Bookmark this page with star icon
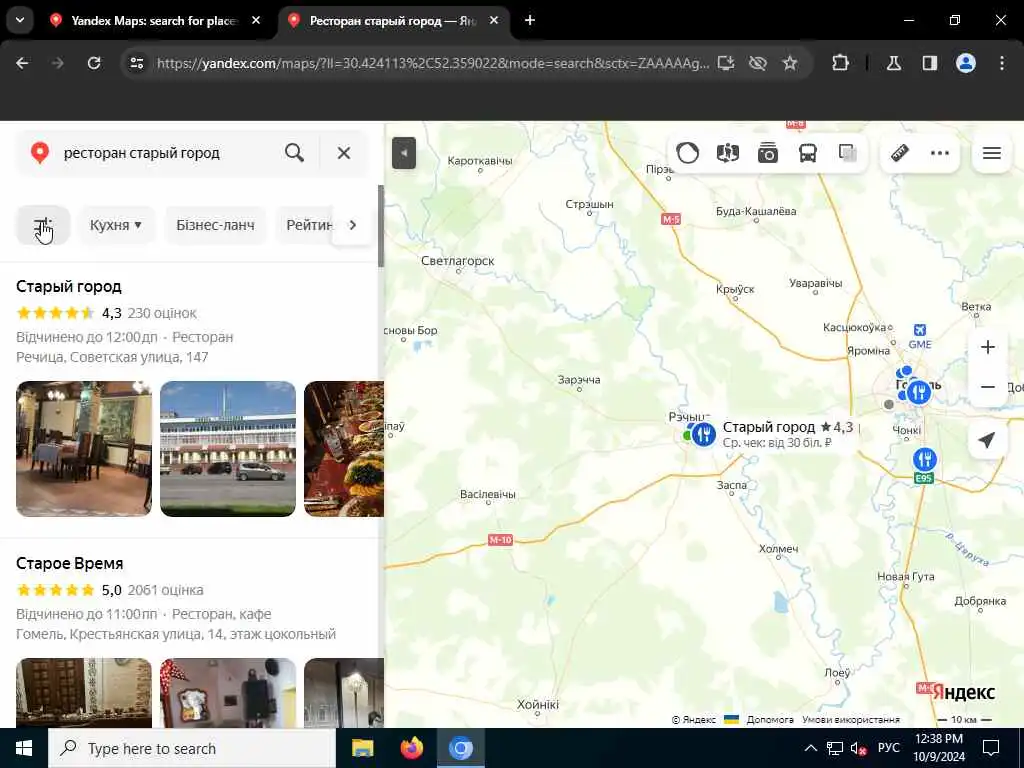Image resolution: width=1024 pixels, height=768 pixels. coord(790,63)
